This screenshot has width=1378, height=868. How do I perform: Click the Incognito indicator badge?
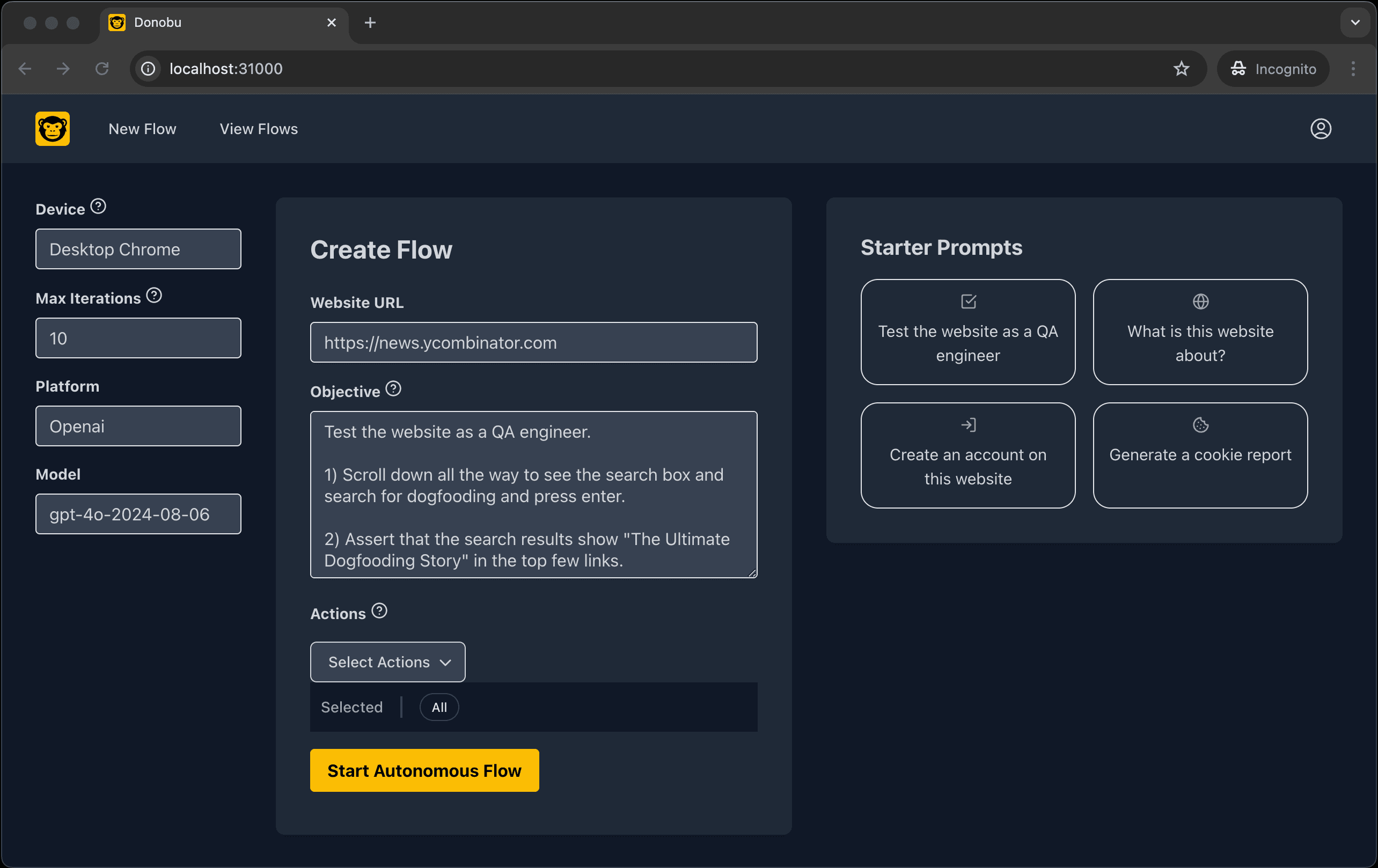tap(1273, 69)
